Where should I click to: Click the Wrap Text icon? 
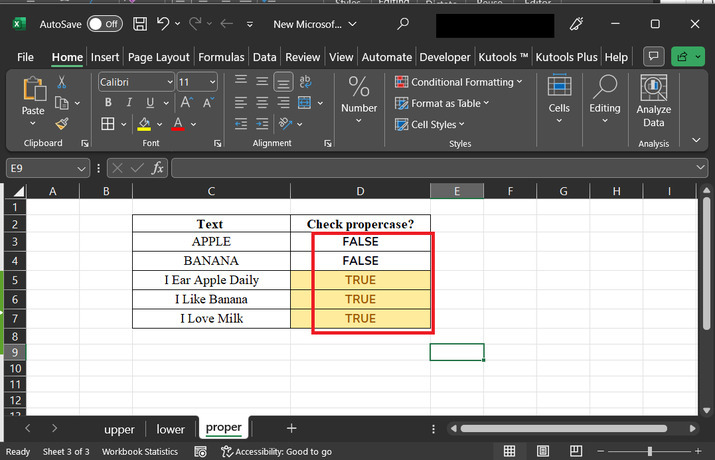(x=306, y=81)
